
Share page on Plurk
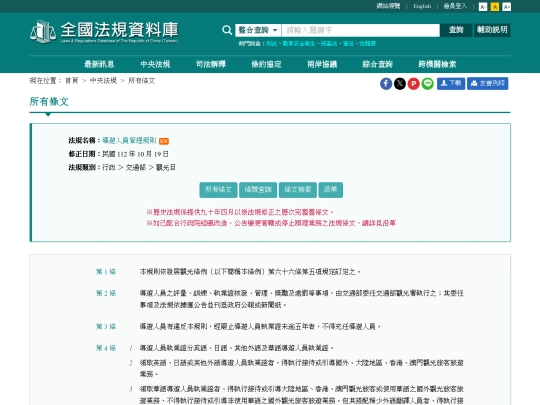click(414, 84)
